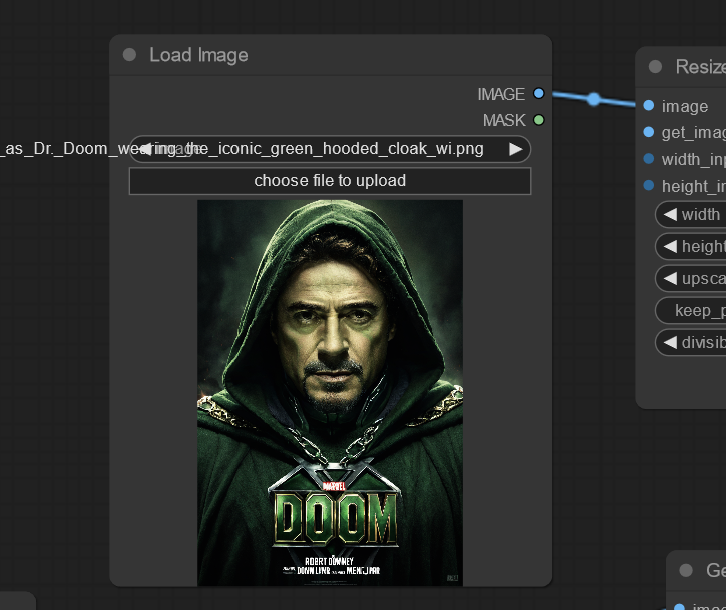Click the height_input socket
Viewport: 726px width, 610px height.
pos(649,186)
